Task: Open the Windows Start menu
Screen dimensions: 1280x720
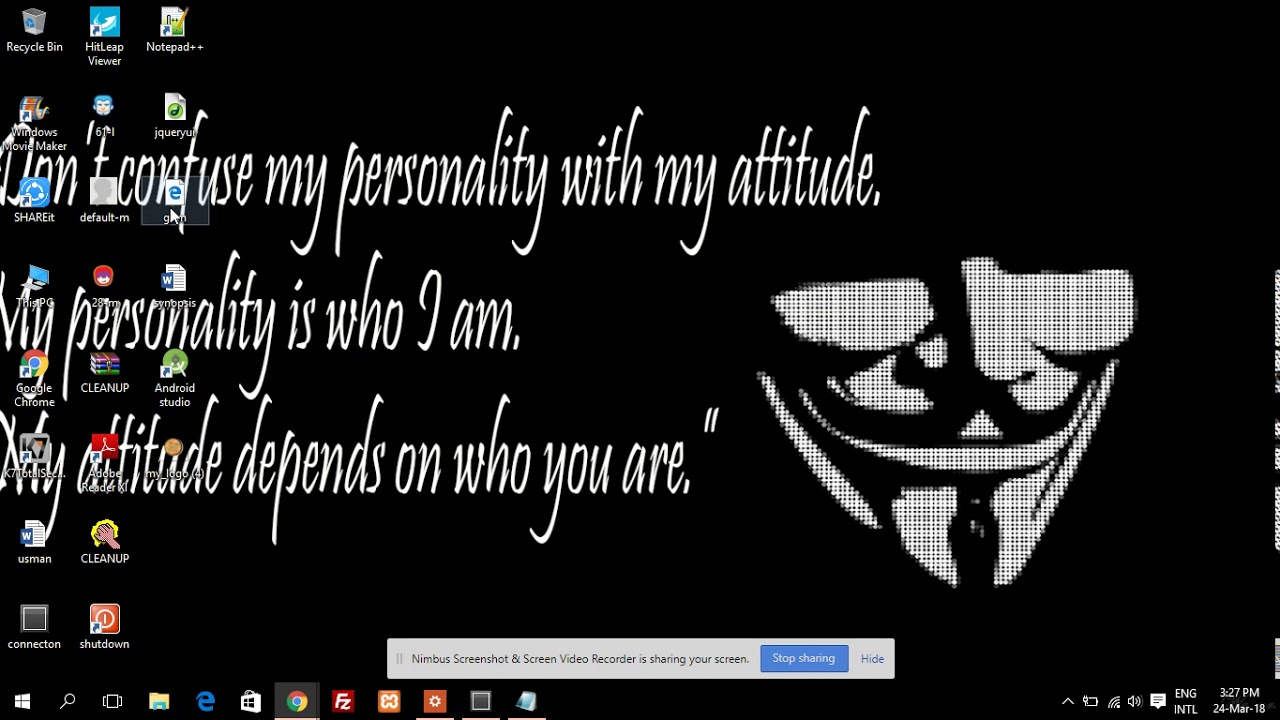Action: pyautogui.click(x=22, y=701)
